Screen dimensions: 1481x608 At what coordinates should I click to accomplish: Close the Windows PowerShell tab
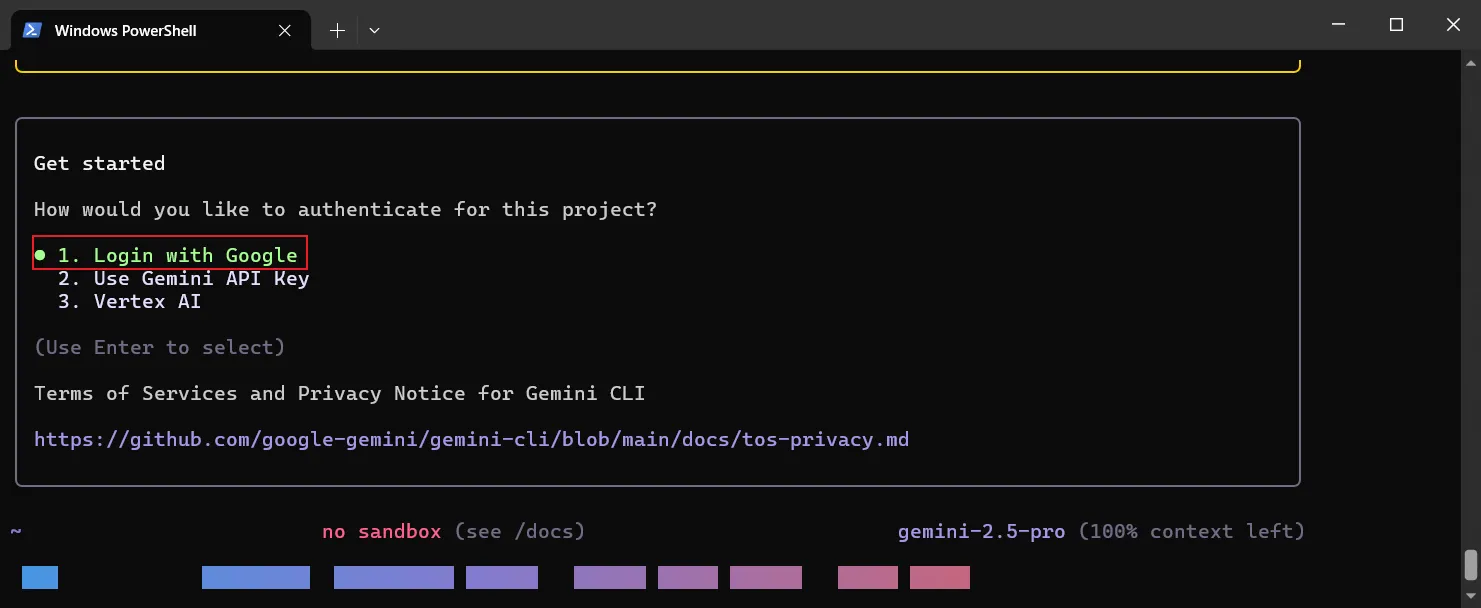pyautogui.click(x=285, y=31)
